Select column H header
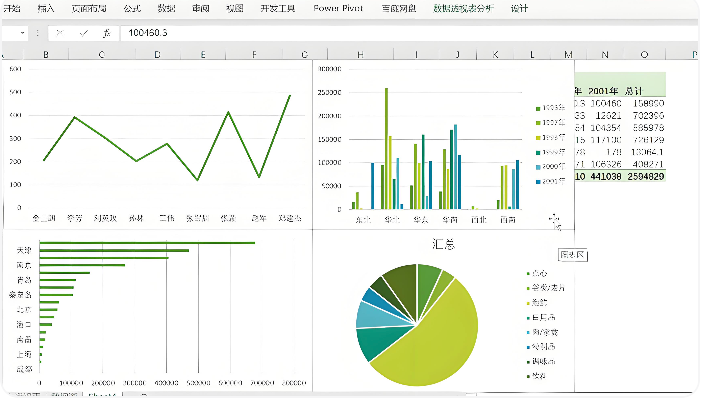 (361, 54)
